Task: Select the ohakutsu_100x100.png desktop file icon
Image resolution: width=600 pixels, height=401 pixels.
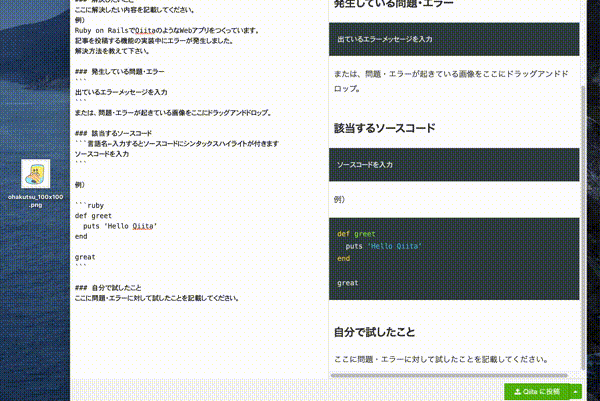Action: pos(36,174)
